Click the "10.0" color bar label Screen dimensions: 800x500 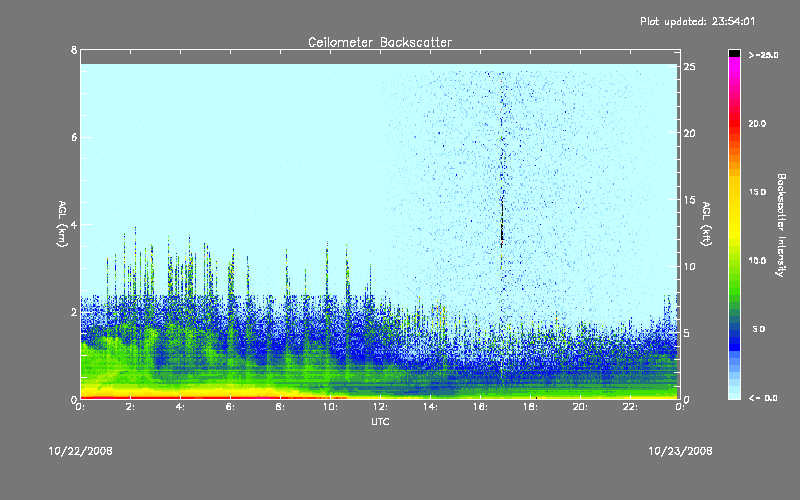[757, 261]
